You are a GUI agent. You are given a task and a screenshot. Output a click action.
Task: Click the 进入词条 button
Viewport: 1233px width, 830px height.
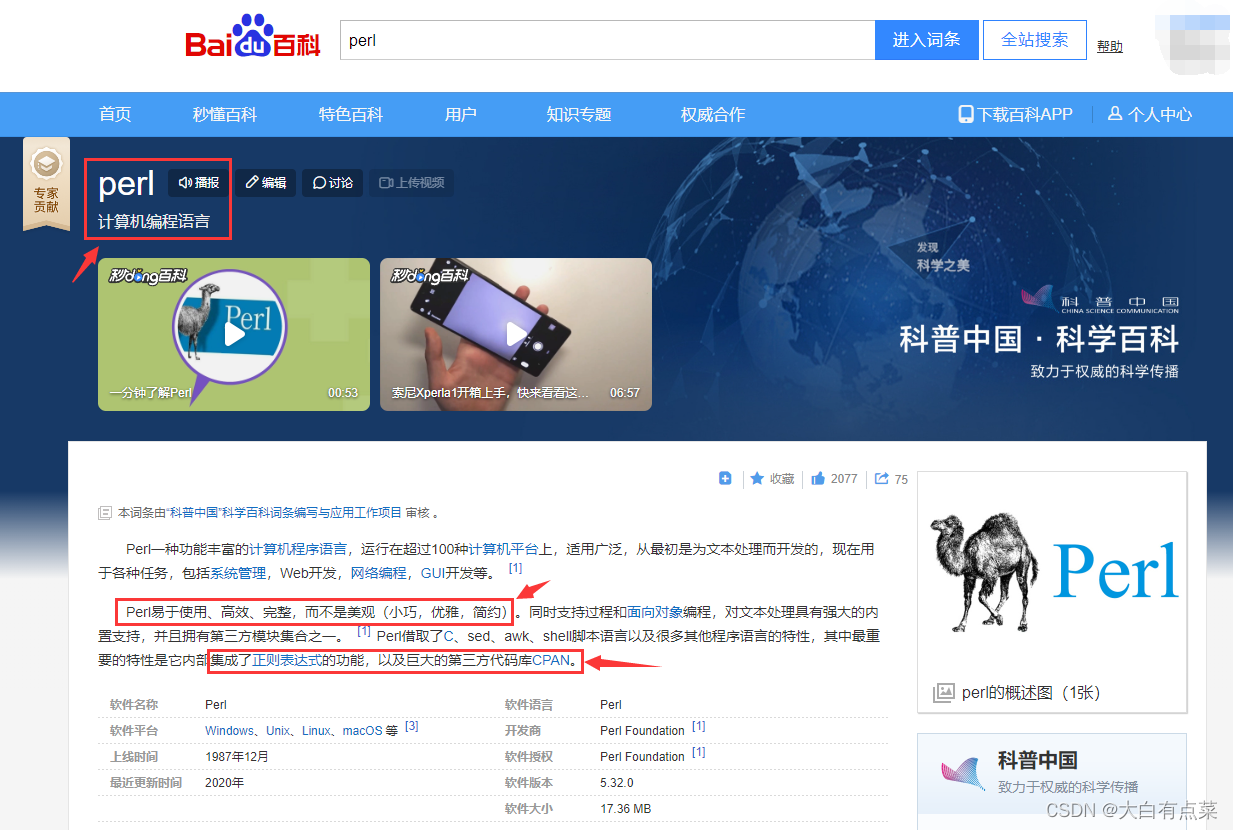(x=926, y=40)
